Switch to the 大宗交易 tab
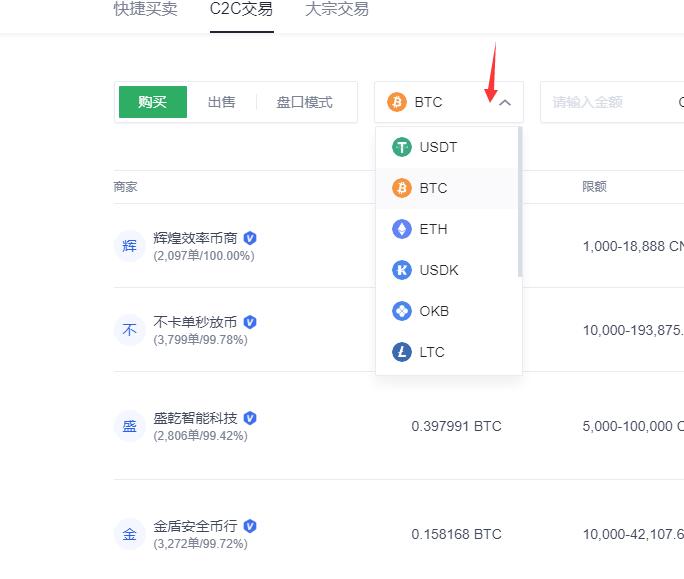The image size is (684, 579). coord(337,9)
